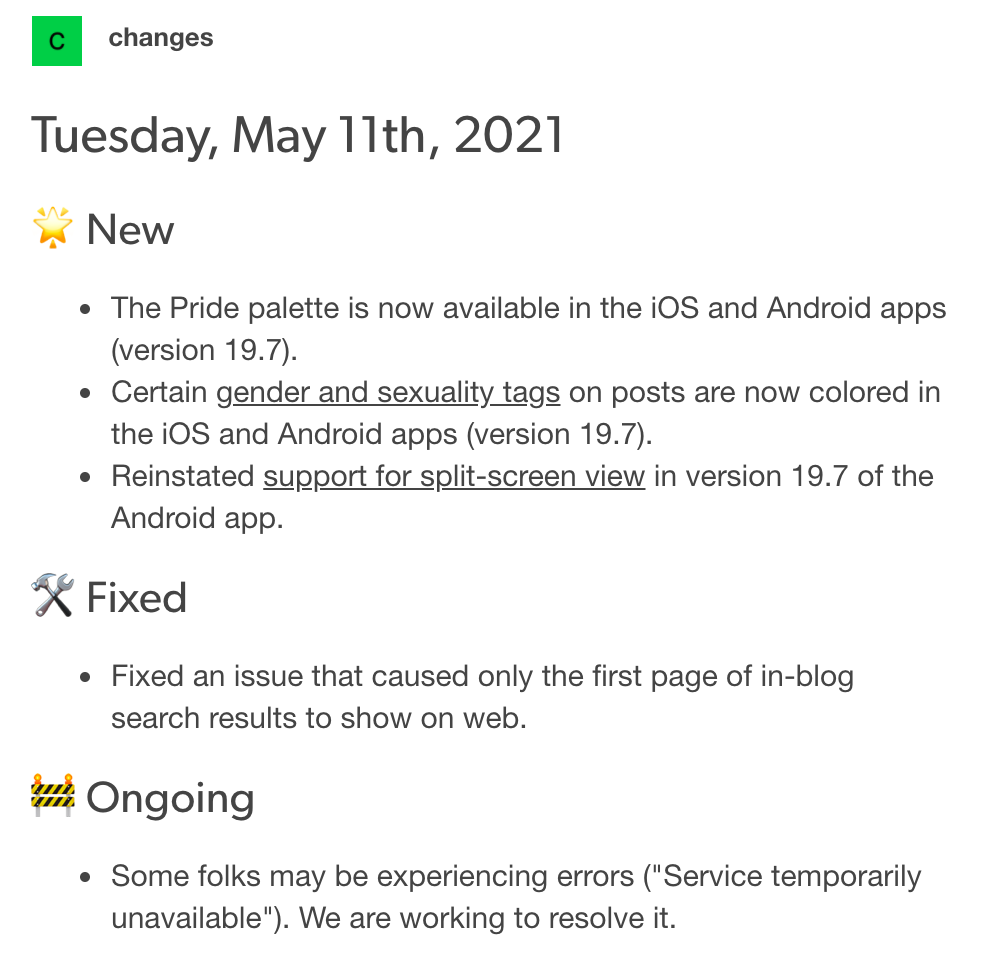
Task: Click the bullet dot before 'Reinstated' item
Action: pyautogui.click(x=85, y=478)
